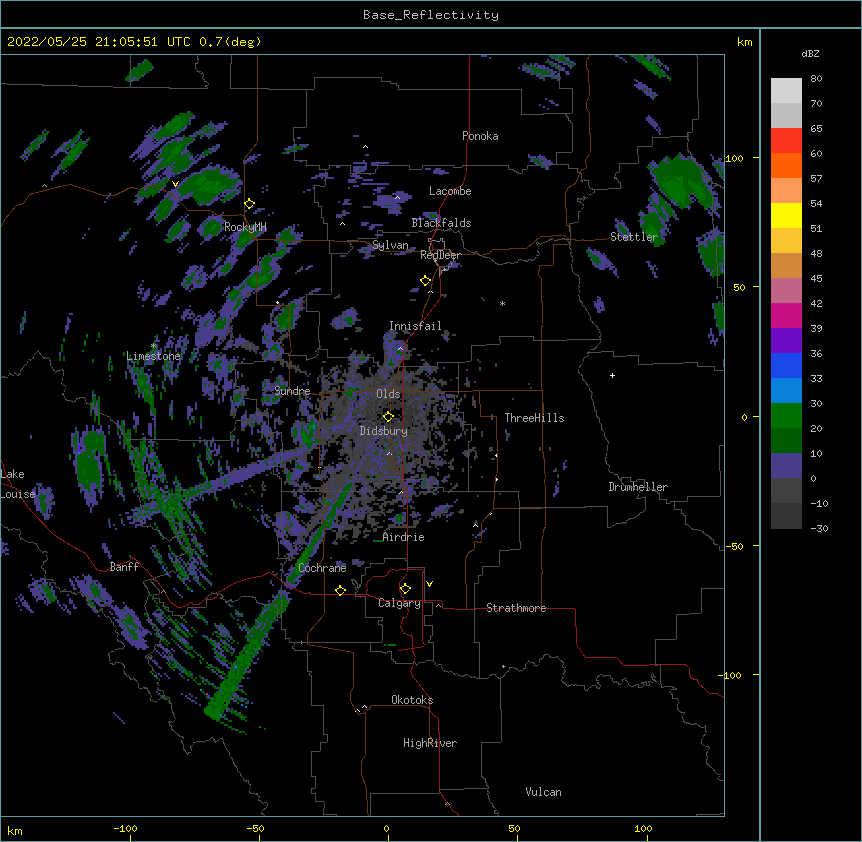Image resolution: width=862 pixels, height=842 pixels.
Task: Click the RedDeer city label
Action: coord(440,255)
